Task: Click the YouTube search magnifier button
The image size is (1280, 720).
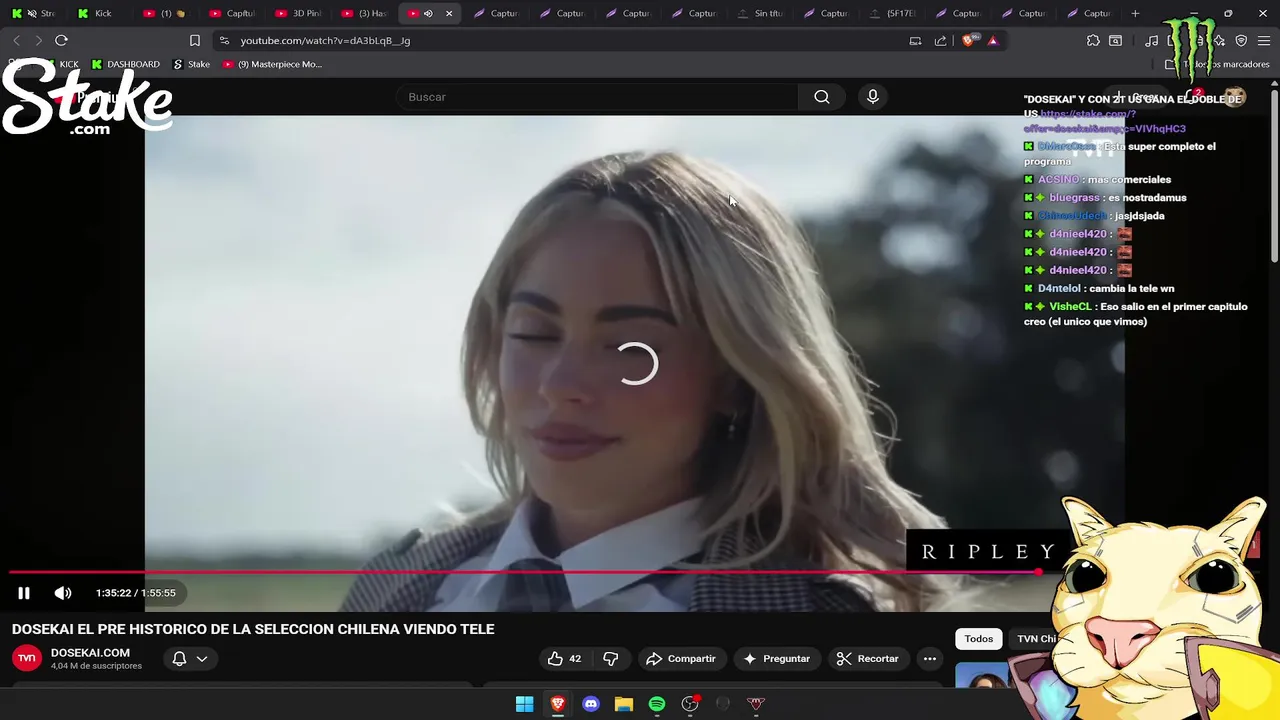Action: 822,97
